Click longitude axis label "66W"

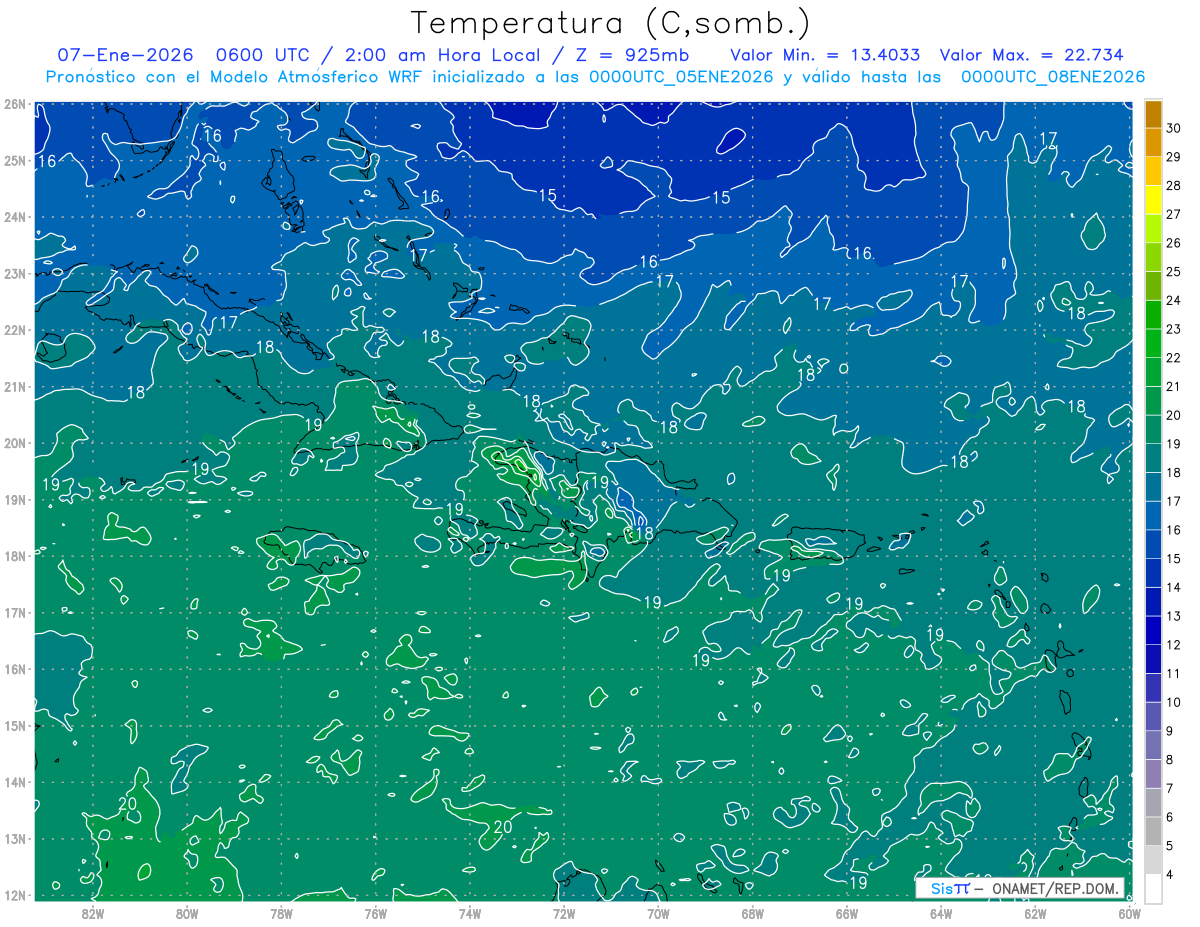click(x=847, y=913)
